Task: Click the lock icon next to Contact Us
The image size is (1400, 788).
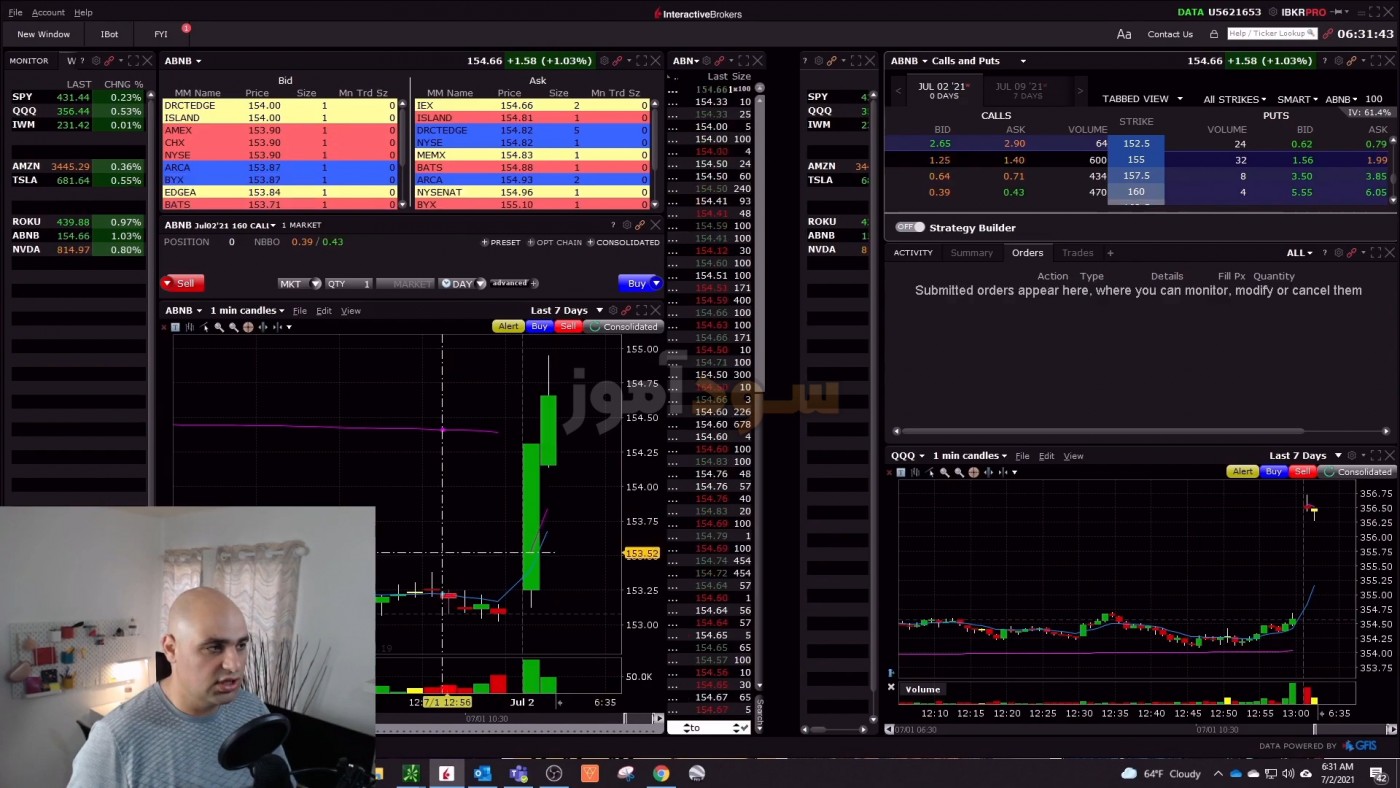Action: click(x=1214, y=34)
